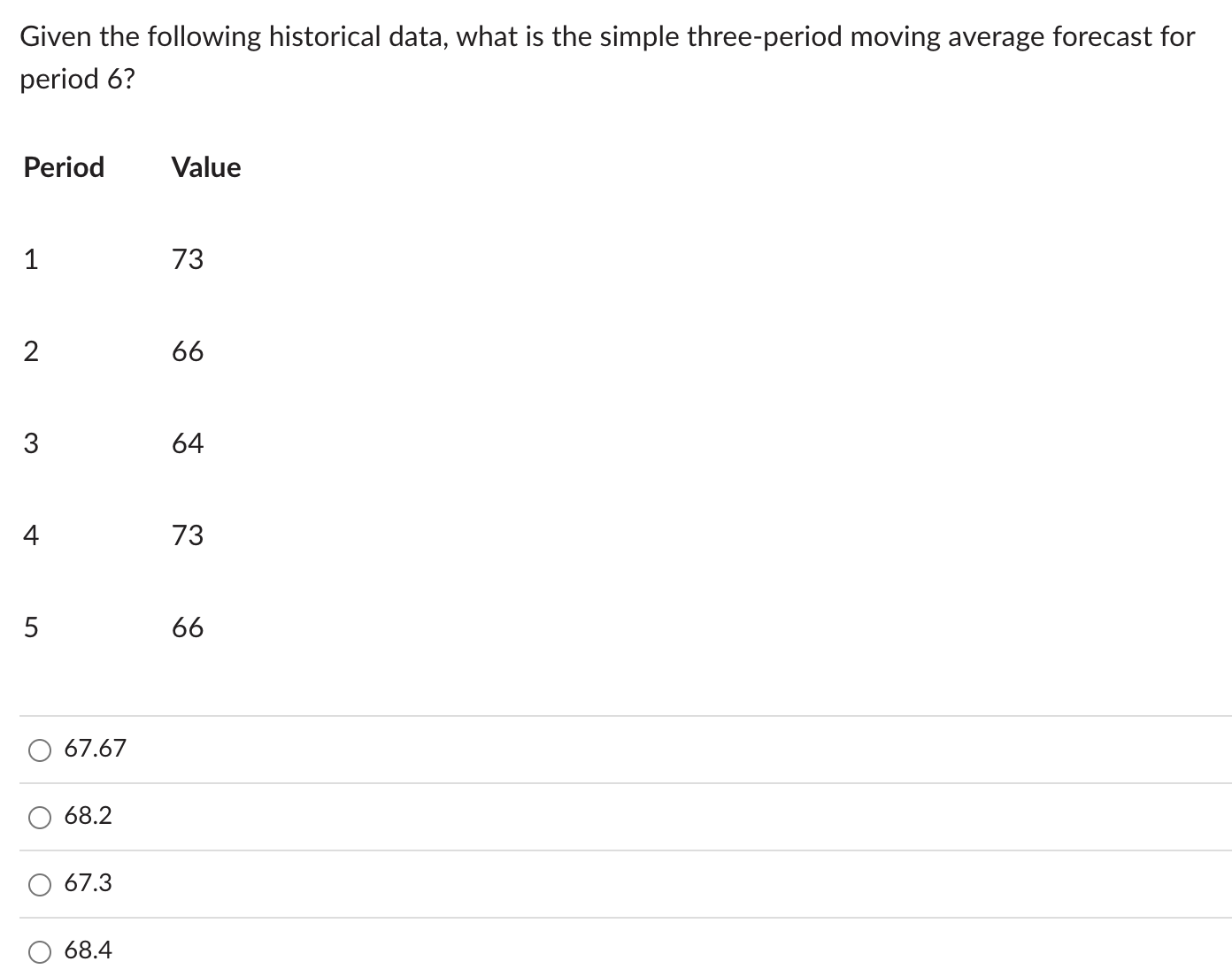This screenshot has height=977, width=1232.
Task: Click the question text about moving average
Action: (x=607, y=58)
